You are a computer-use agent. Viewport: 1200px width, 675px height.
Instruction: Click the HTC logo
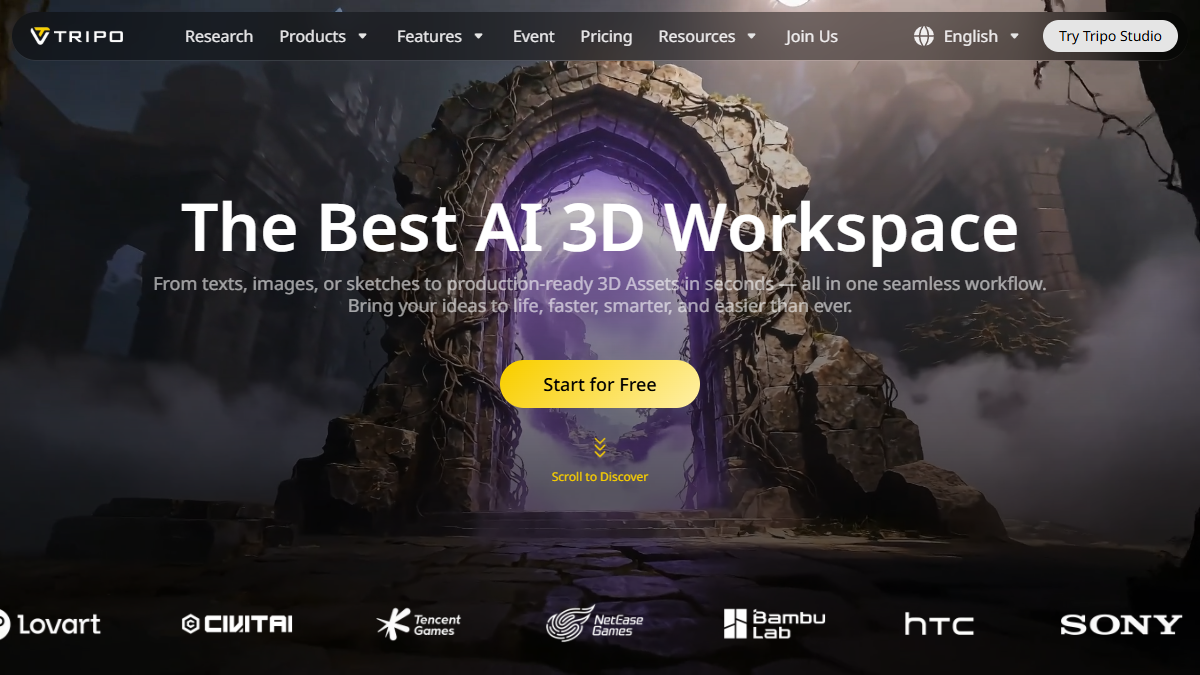click(939, 625)
